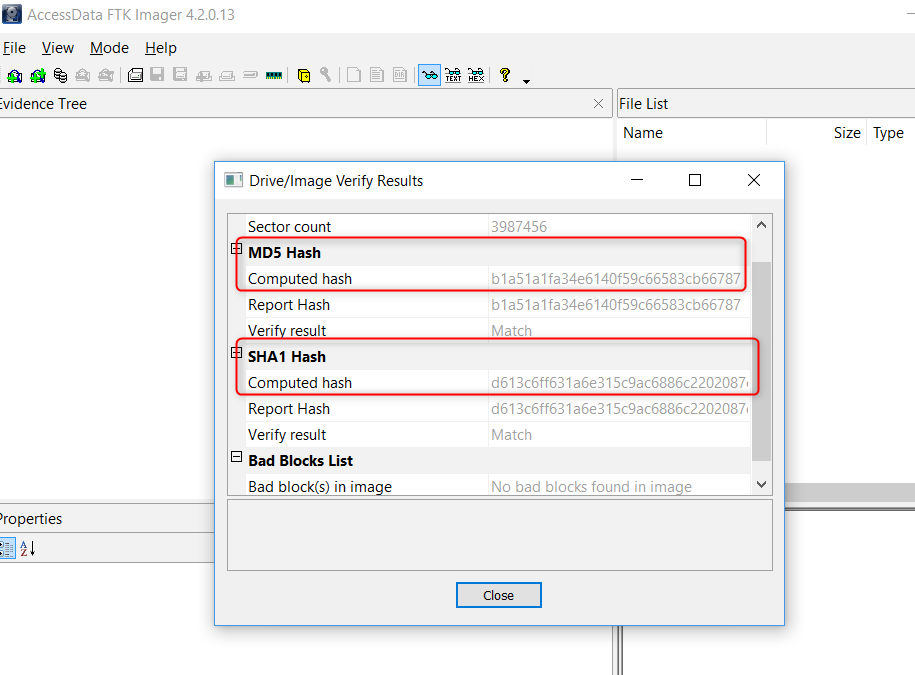Click the Obtain Protected Files icon
Viewport: 915px width, 675px height.
click(x=304, y=75)
